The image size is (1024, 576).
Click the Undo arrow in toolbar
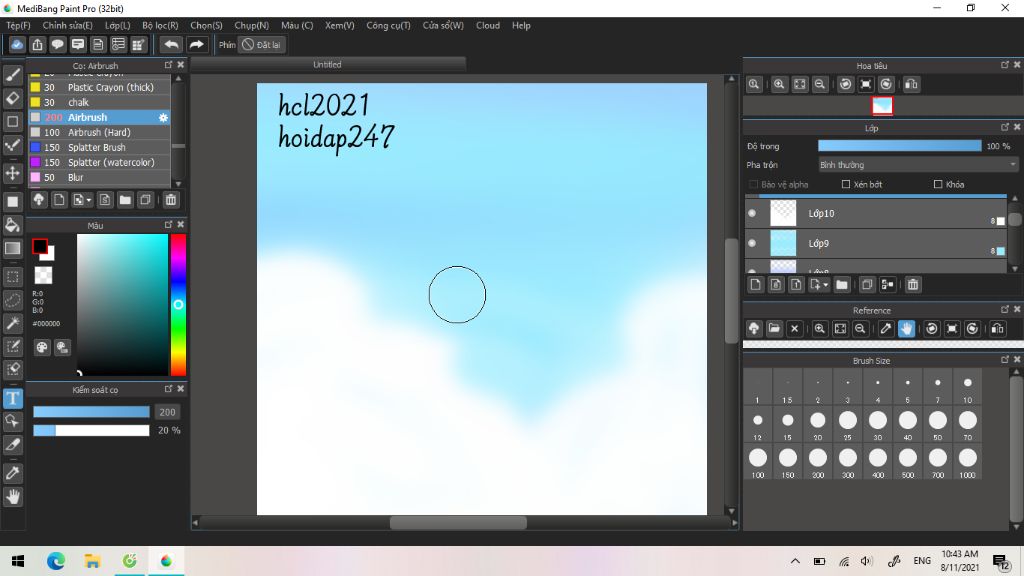tap(171, 44)
